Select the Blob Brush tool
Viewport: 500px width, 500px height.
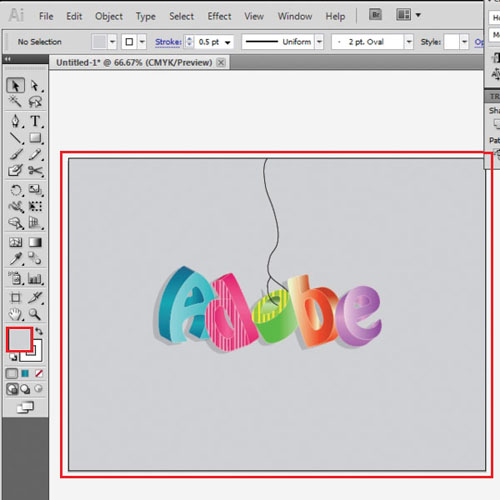point(15,170)
